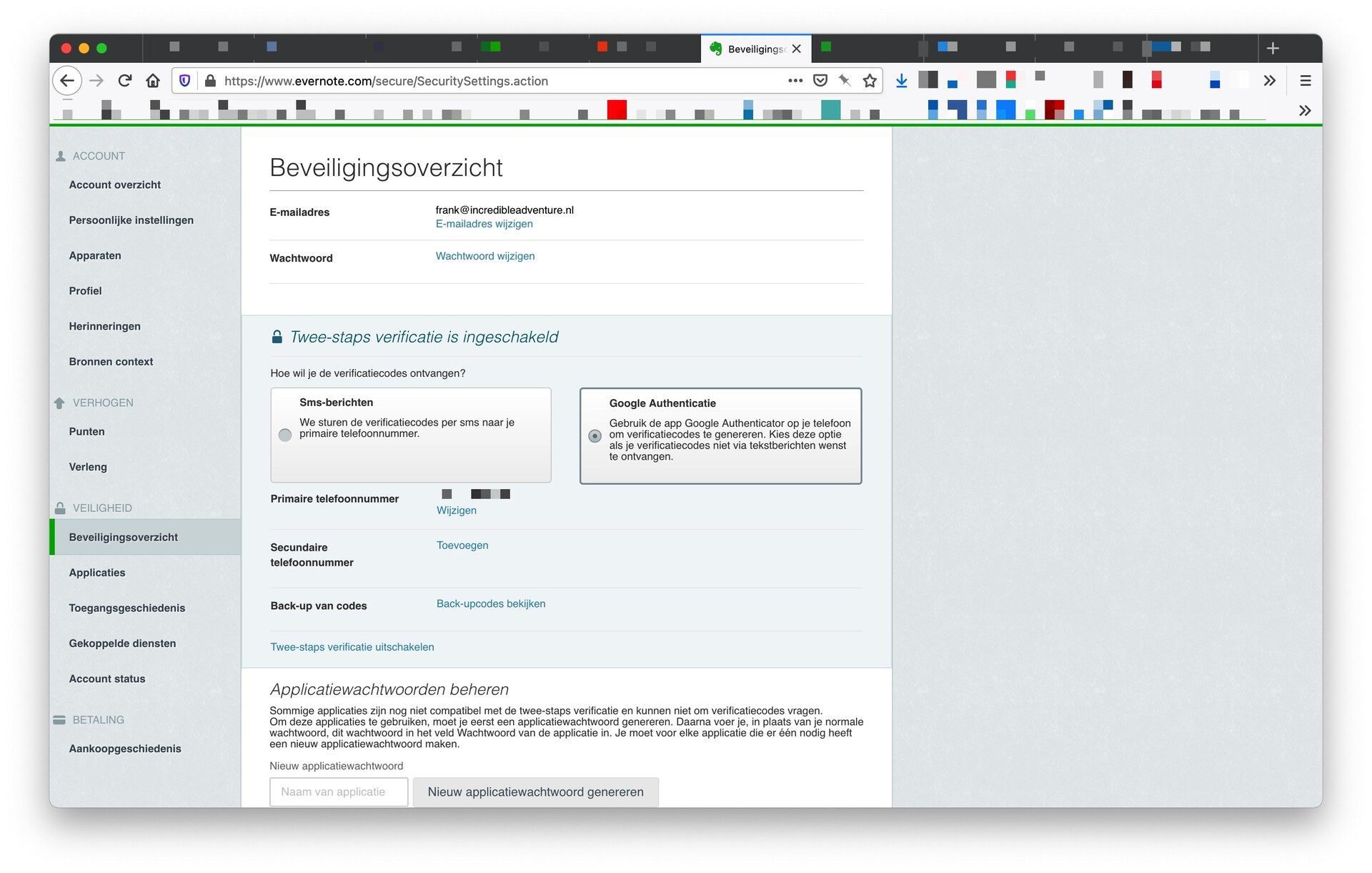Open Account overzicht in sidebar
The height and width of the screenshot is (873, 1372).
pos(115,184)
